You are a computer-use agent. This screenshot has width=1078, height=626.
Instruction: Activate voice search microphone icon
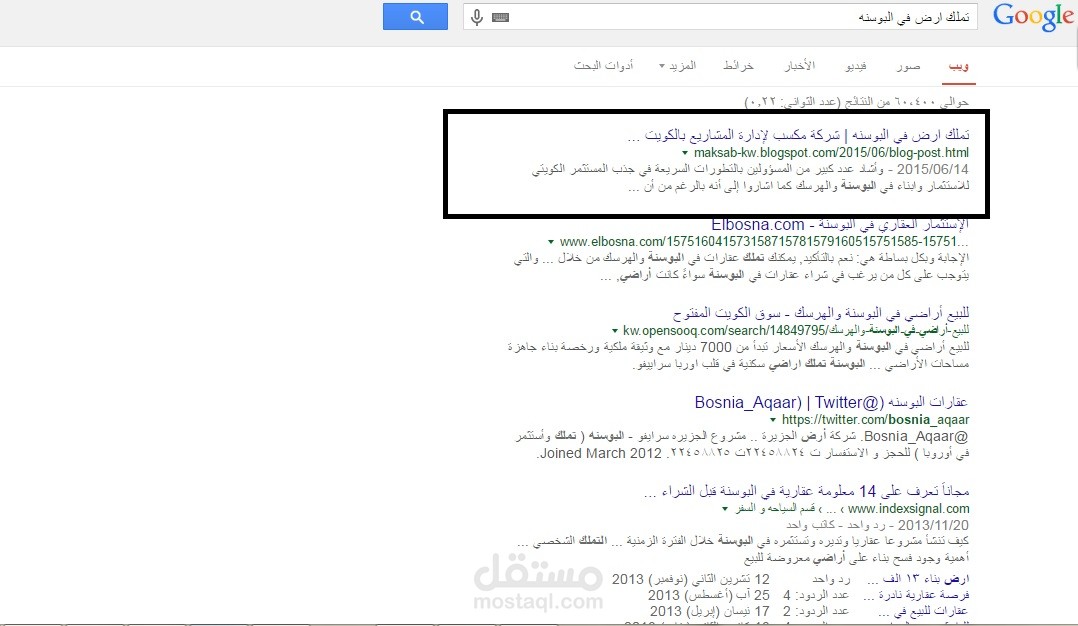(x=477, y=17)
